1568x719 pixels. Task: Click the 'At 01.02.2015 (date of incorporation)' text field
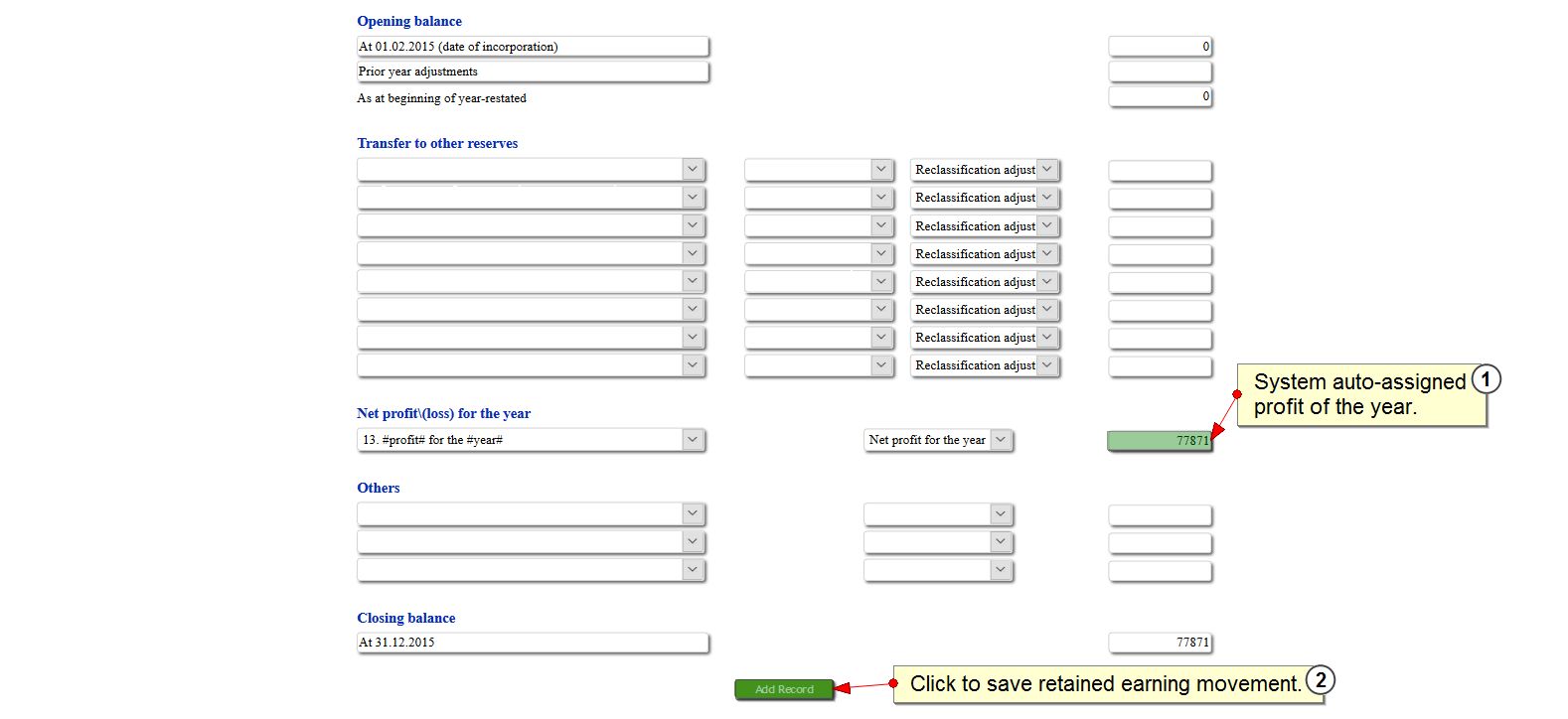[533, 47]
